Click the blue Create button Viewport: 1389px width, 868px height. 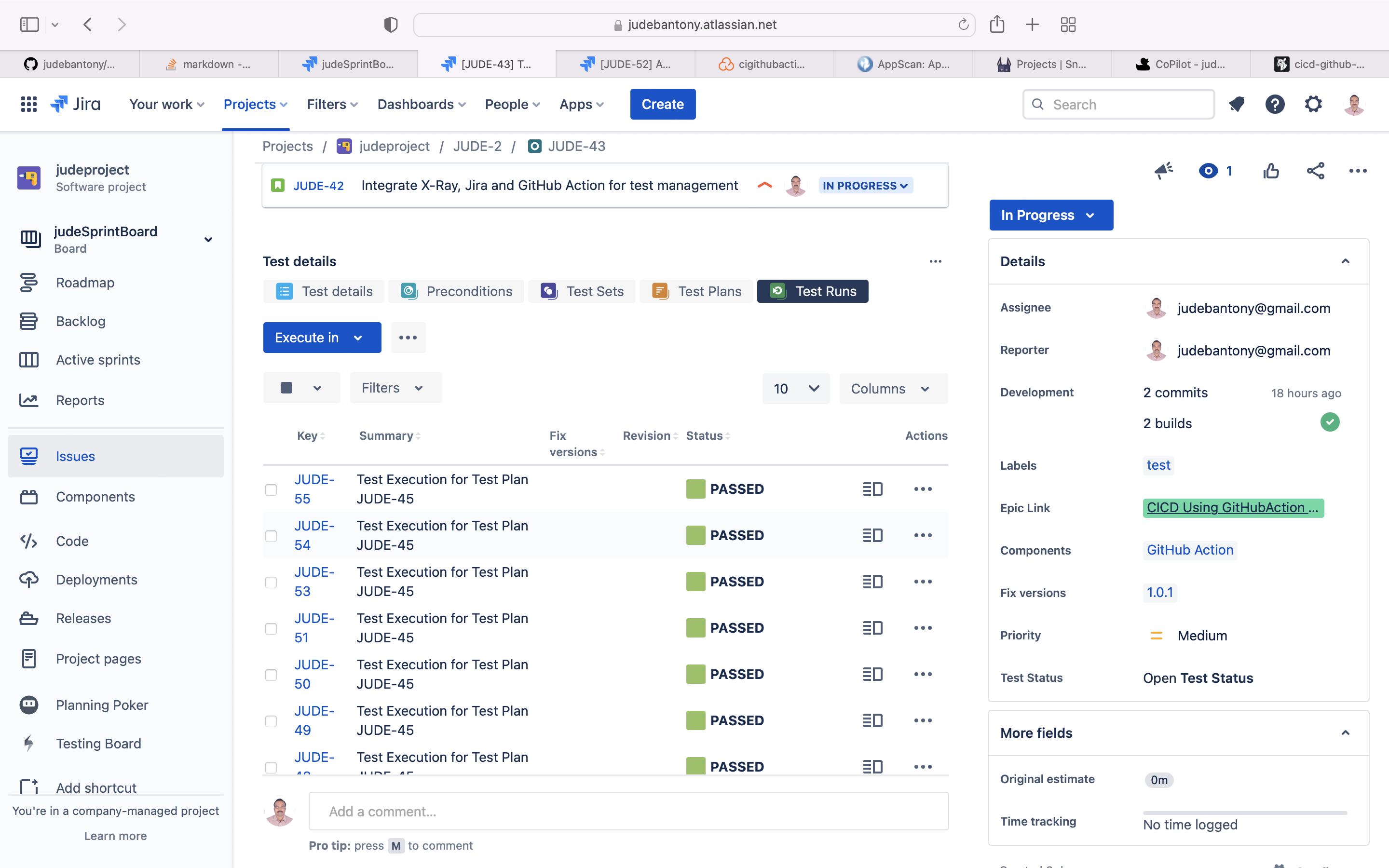click(662, 105)
